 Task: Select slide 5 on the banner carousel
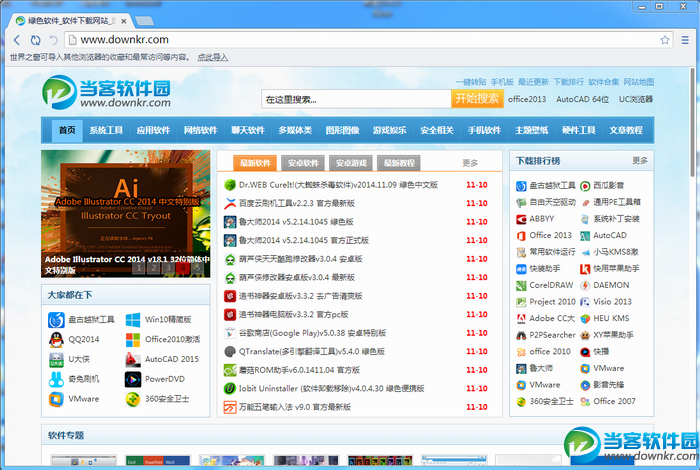tap(197, 268)
